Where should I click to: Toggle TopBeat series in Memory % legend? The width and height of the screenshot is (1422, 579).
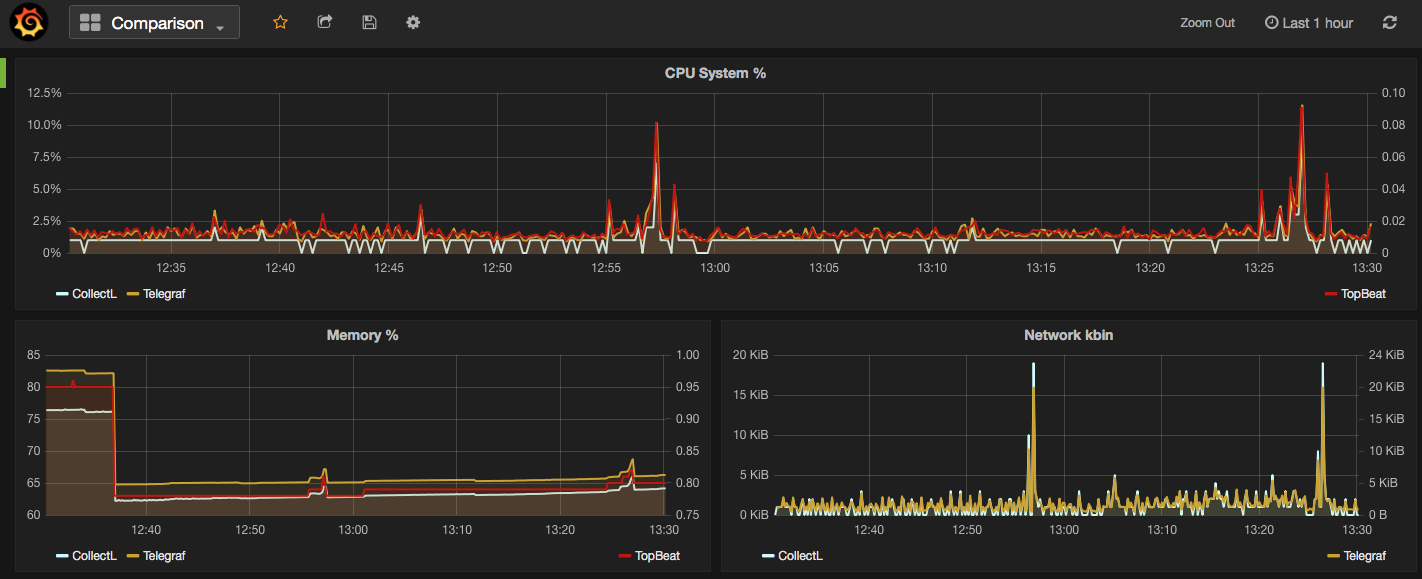[x=657, y=555]
